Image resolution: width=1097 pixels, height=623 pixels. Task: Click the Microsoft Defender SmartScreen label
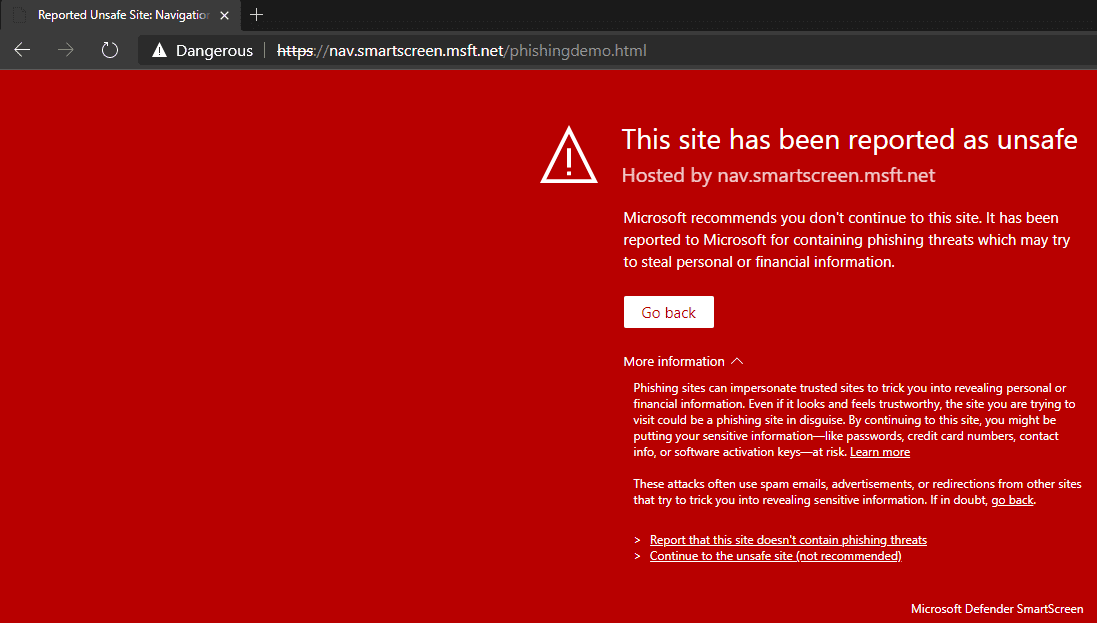tap(996, 608)
